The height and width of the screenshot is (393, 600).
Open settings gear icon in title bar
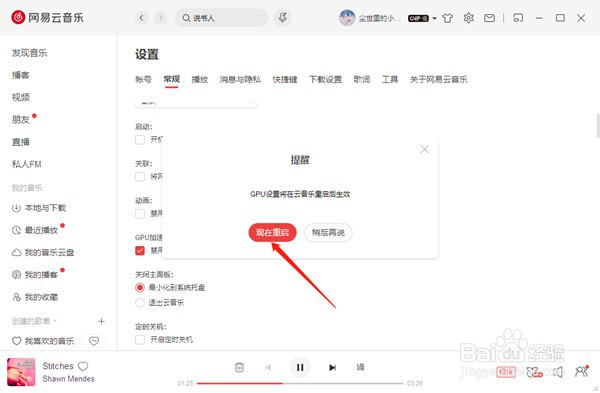(x=468, y=18)
